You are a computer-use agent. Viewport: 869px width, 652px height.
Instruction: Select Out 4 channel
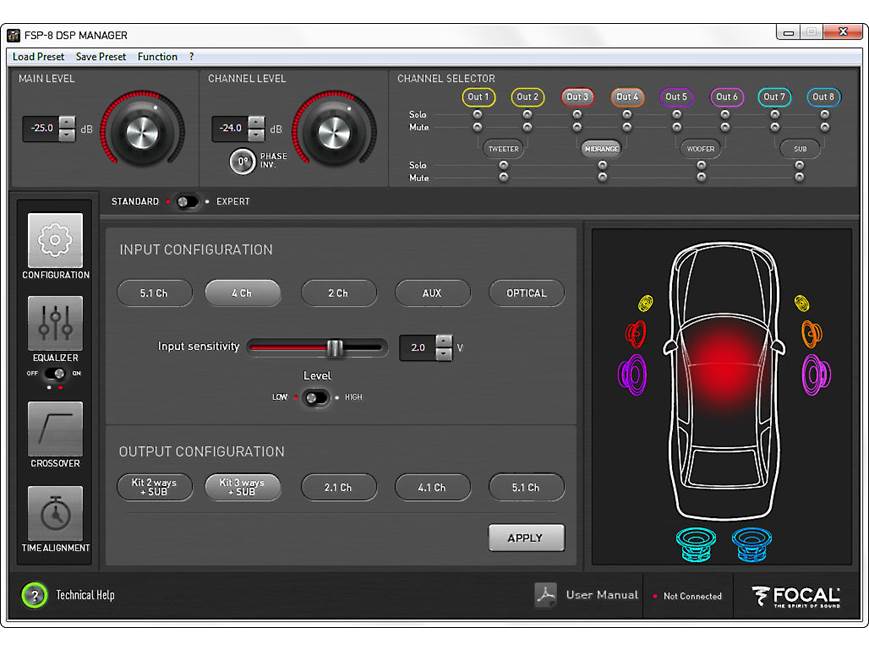click(627, 97)
